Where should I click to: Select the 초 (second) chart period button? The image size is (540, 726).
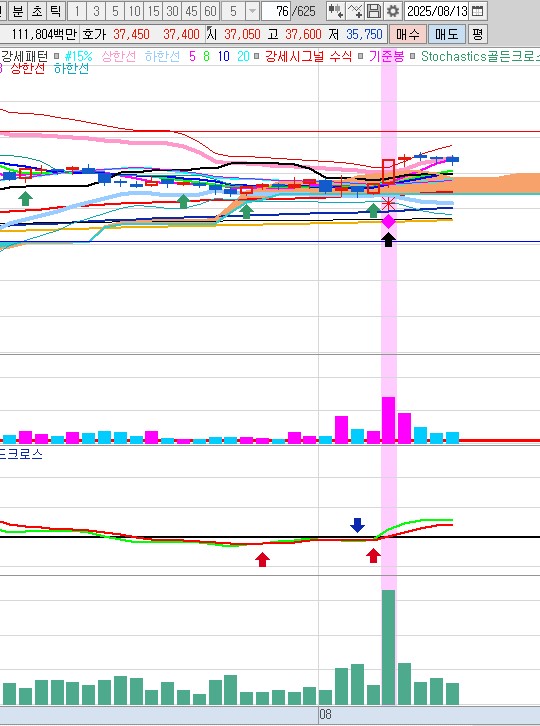tap(37, 11)
